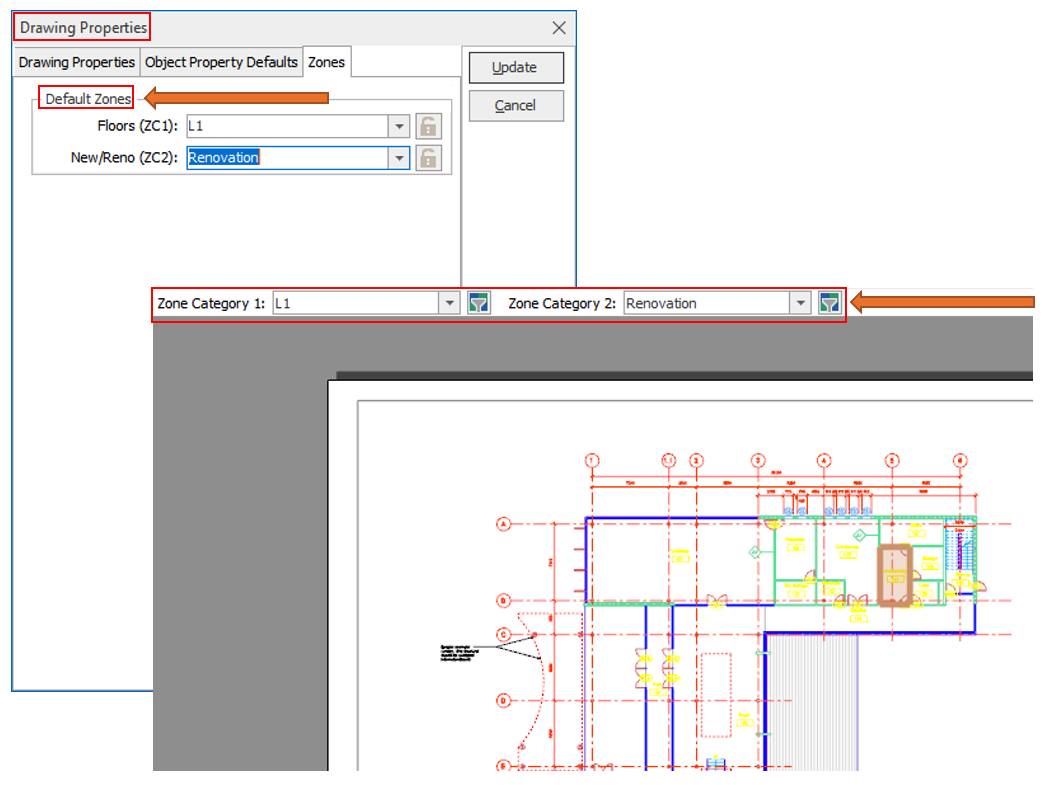Click the Cancel button
This screenshot has height=785, width=1048.
[x=516, y=106]
